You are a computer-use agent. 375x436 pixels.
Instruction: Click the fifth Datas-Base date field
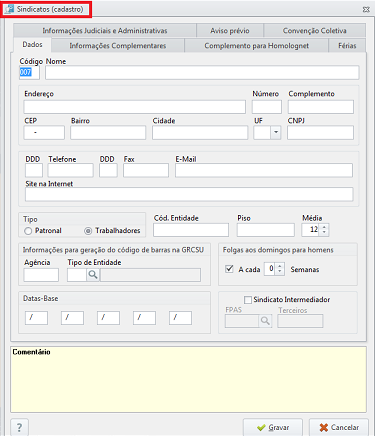[x=180, y=318]
